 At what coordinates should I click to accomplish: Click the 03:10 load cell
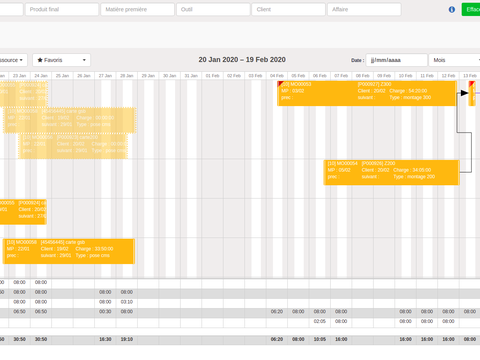pyautogui.click(x=127, y=302)
